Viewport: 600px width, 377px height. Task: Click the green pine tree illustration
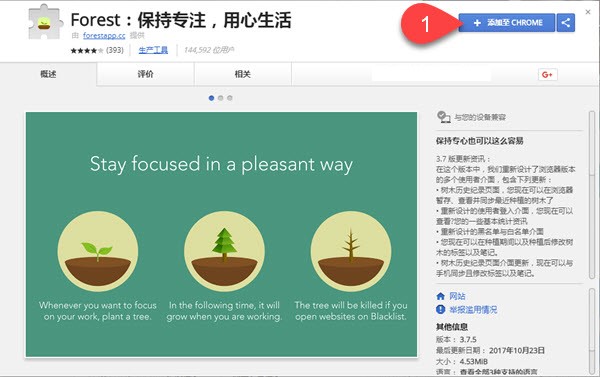click(224, 251)
